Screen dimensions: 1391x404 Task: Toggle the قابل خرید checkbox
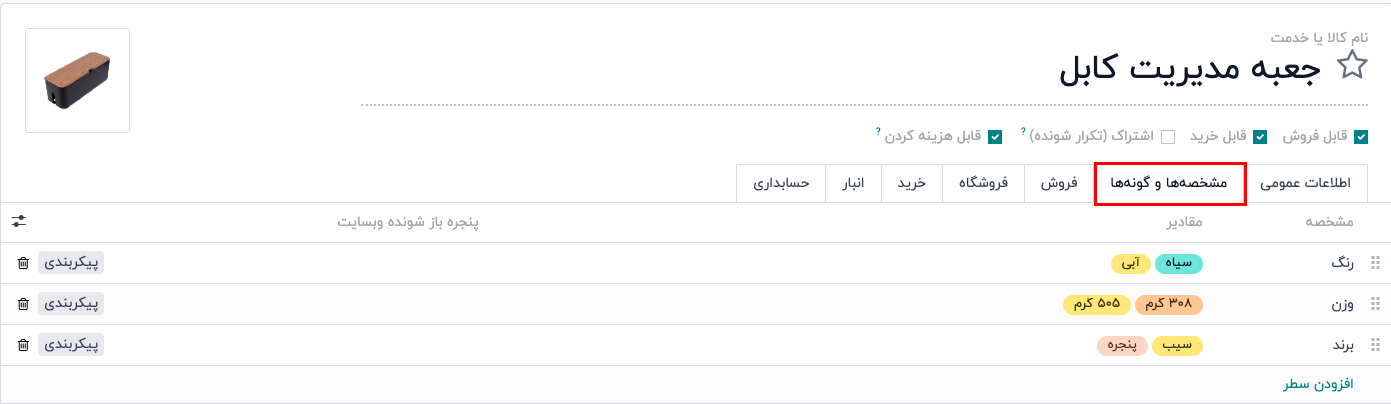[x=1261, y=137]
